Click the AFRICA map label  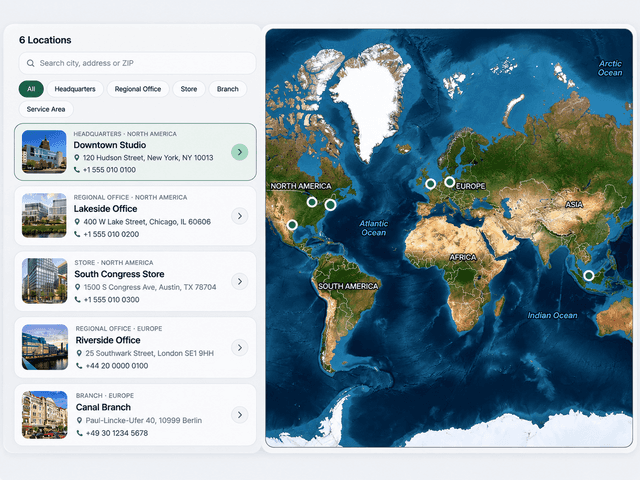click(463, 257)
